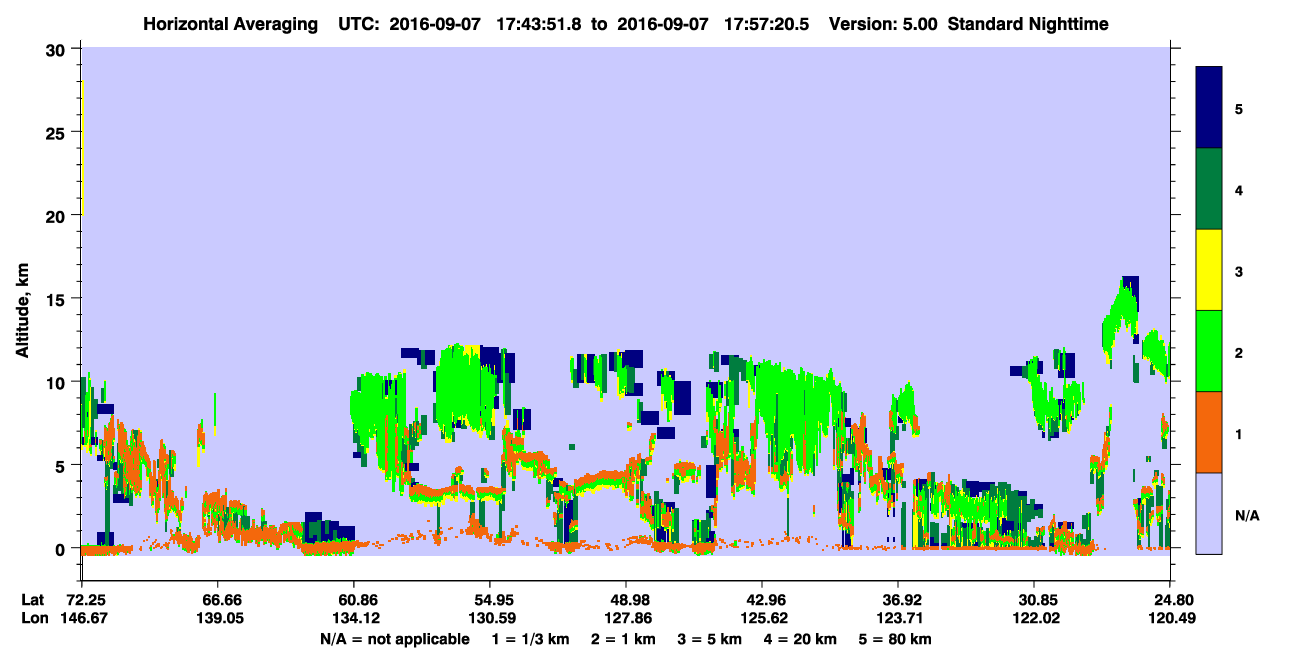Click the orange colorbar segment labeled 1

[1209, 432]
